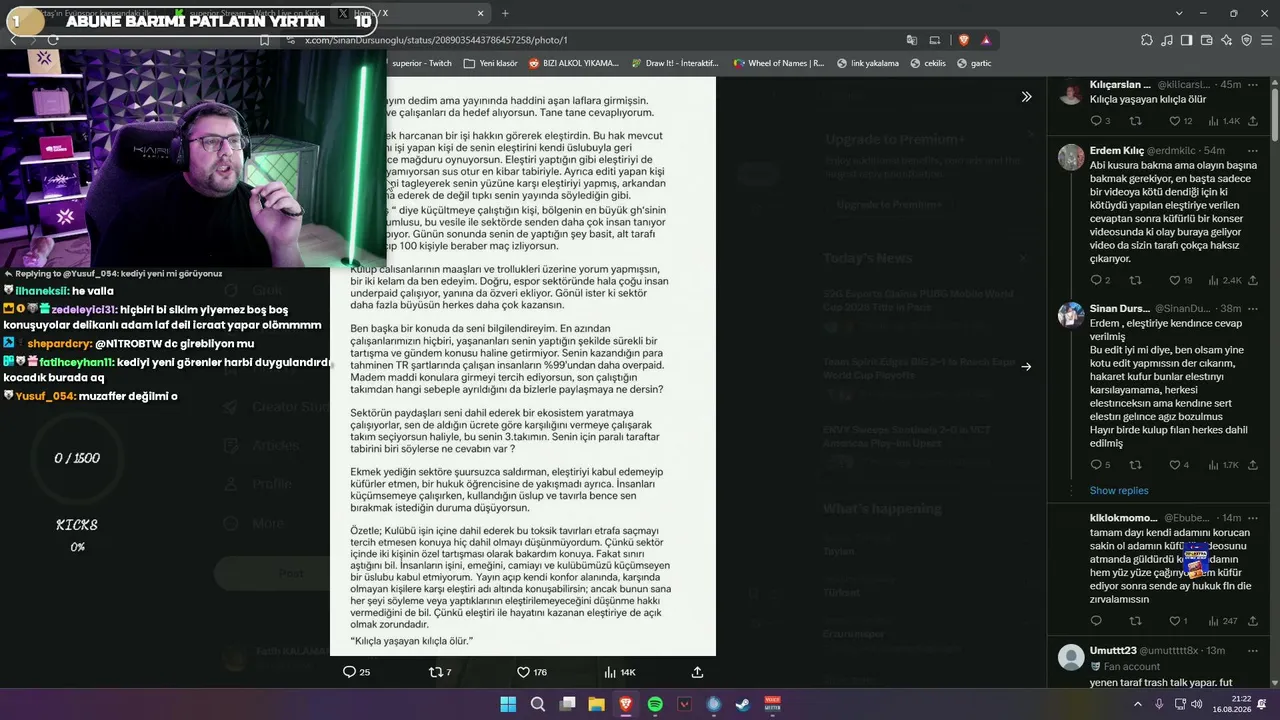Share Erdem Kılıç's comment
1280x720 pixels.
point(1252,280)
